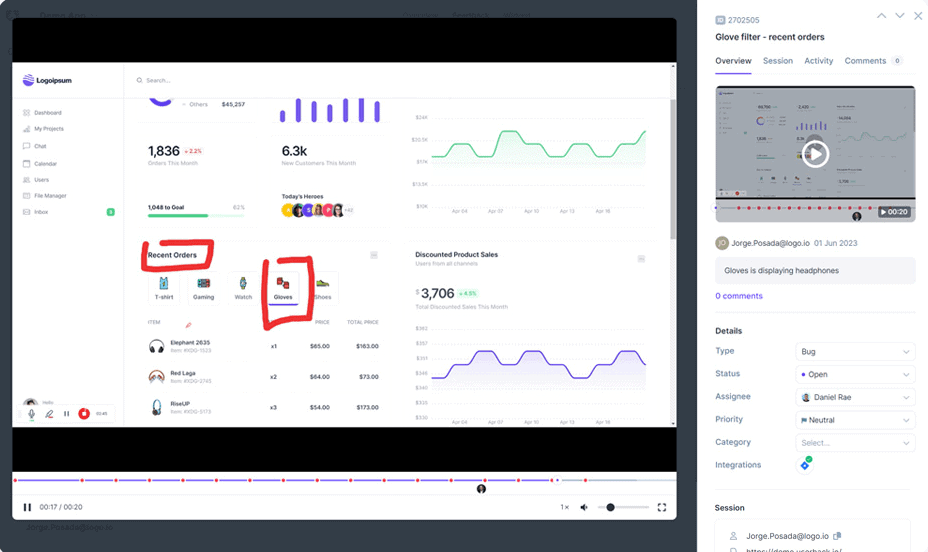The image size is (928, 552).
Task: Change the 1× playback speed
Action: [x=564, y=508]
